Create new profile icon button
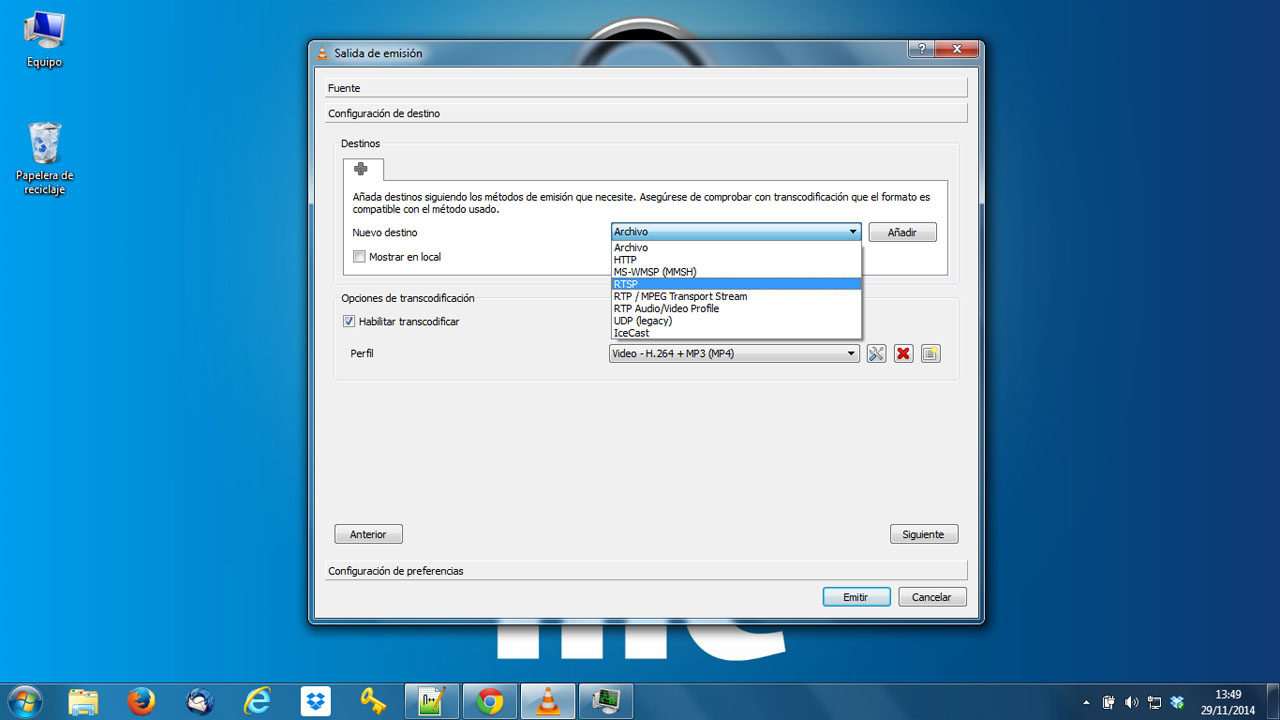This screenshot has height=720, width=1280. [x=931, y=353]
